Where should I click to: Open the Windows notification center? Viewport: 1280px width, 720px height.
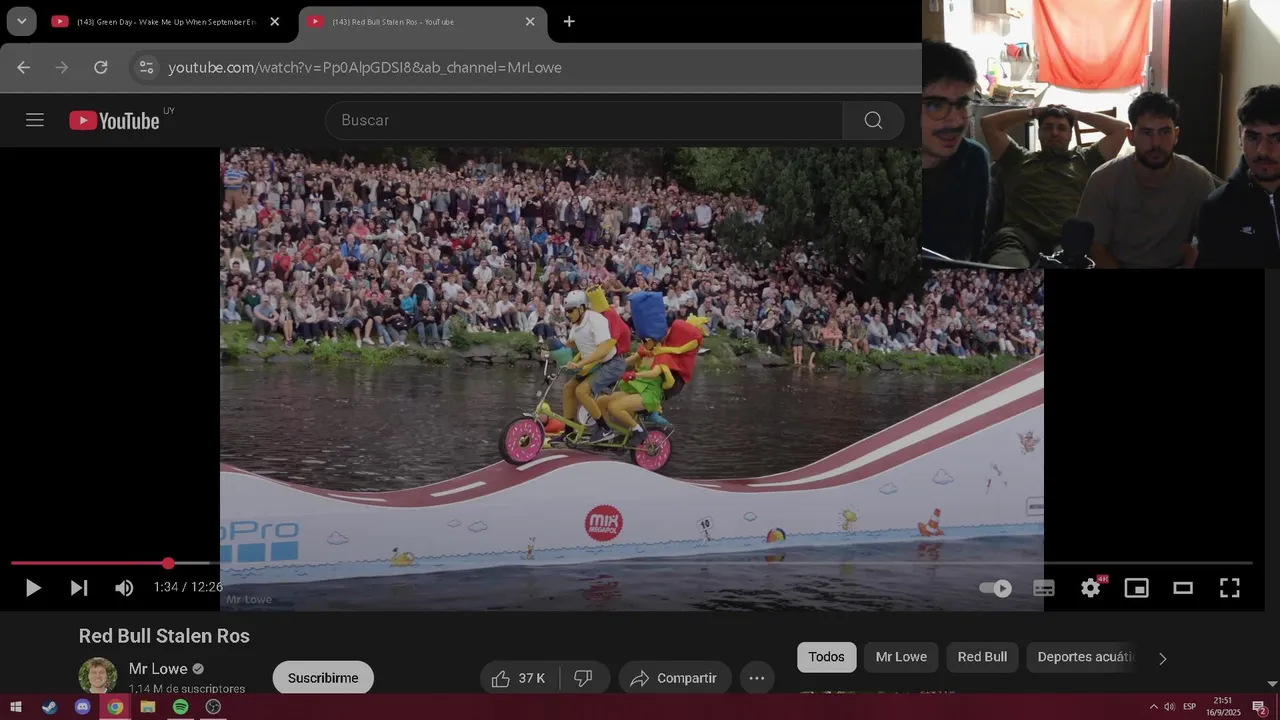[x=1260, y=707]
